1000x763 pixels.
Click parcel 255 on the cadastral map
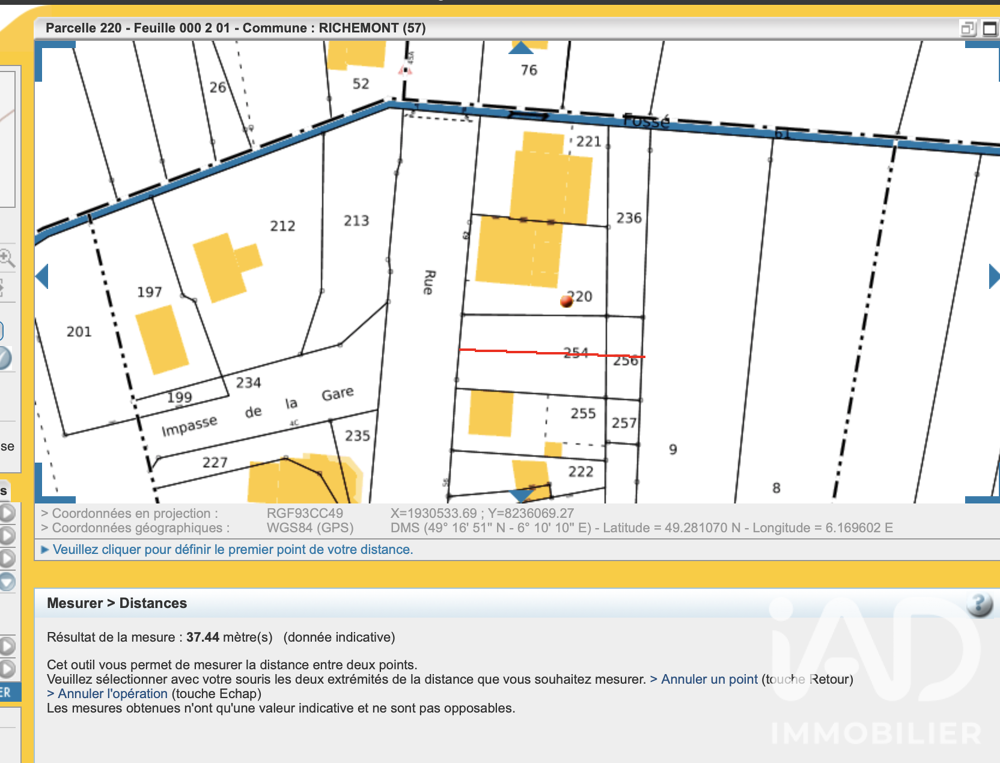(583, 413)
